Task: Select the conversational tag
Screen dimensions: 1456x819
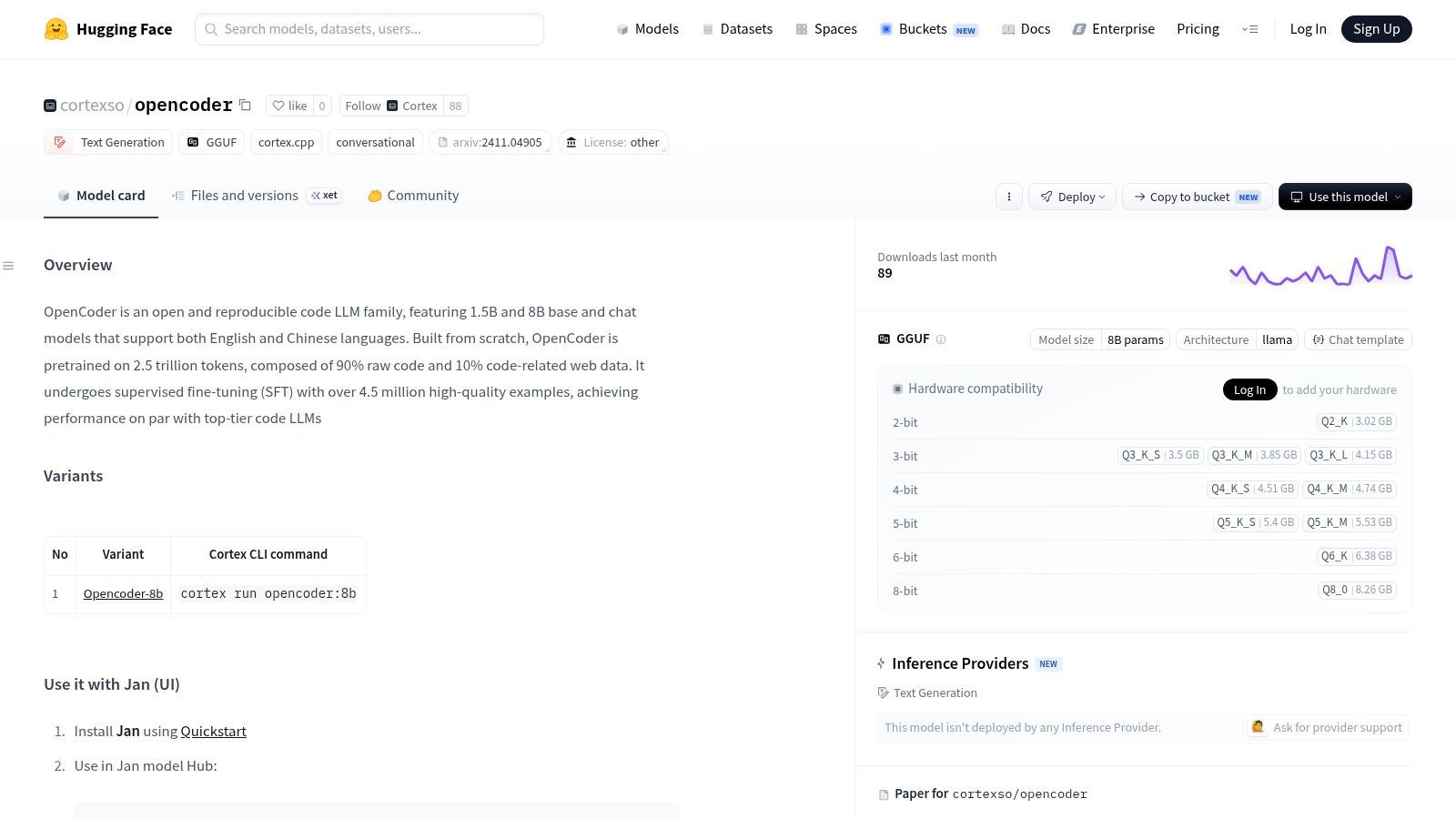Action: point(375,142)
